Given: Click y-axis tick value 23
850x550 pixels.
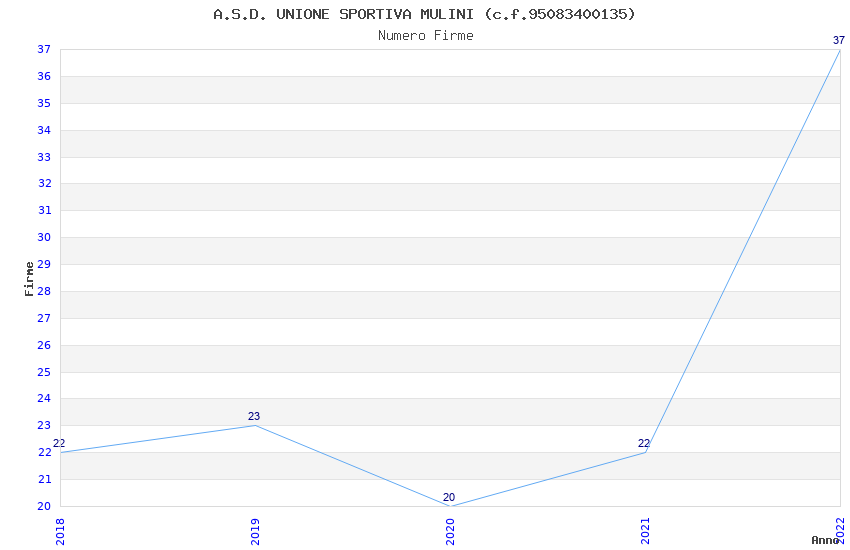Looking at the screenshot, I should click(44, 425).
